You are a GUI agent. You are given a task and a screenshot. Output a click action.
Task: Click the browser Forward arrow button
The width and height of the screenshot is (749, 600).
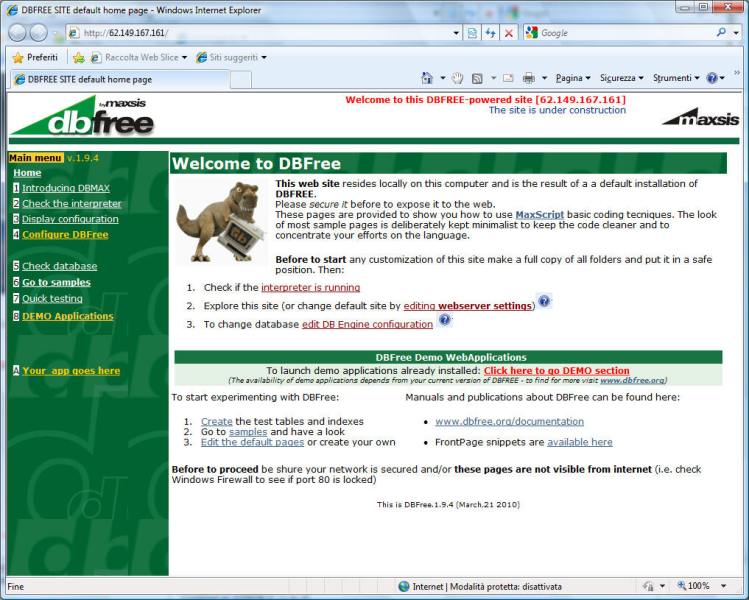pos(39,32)
